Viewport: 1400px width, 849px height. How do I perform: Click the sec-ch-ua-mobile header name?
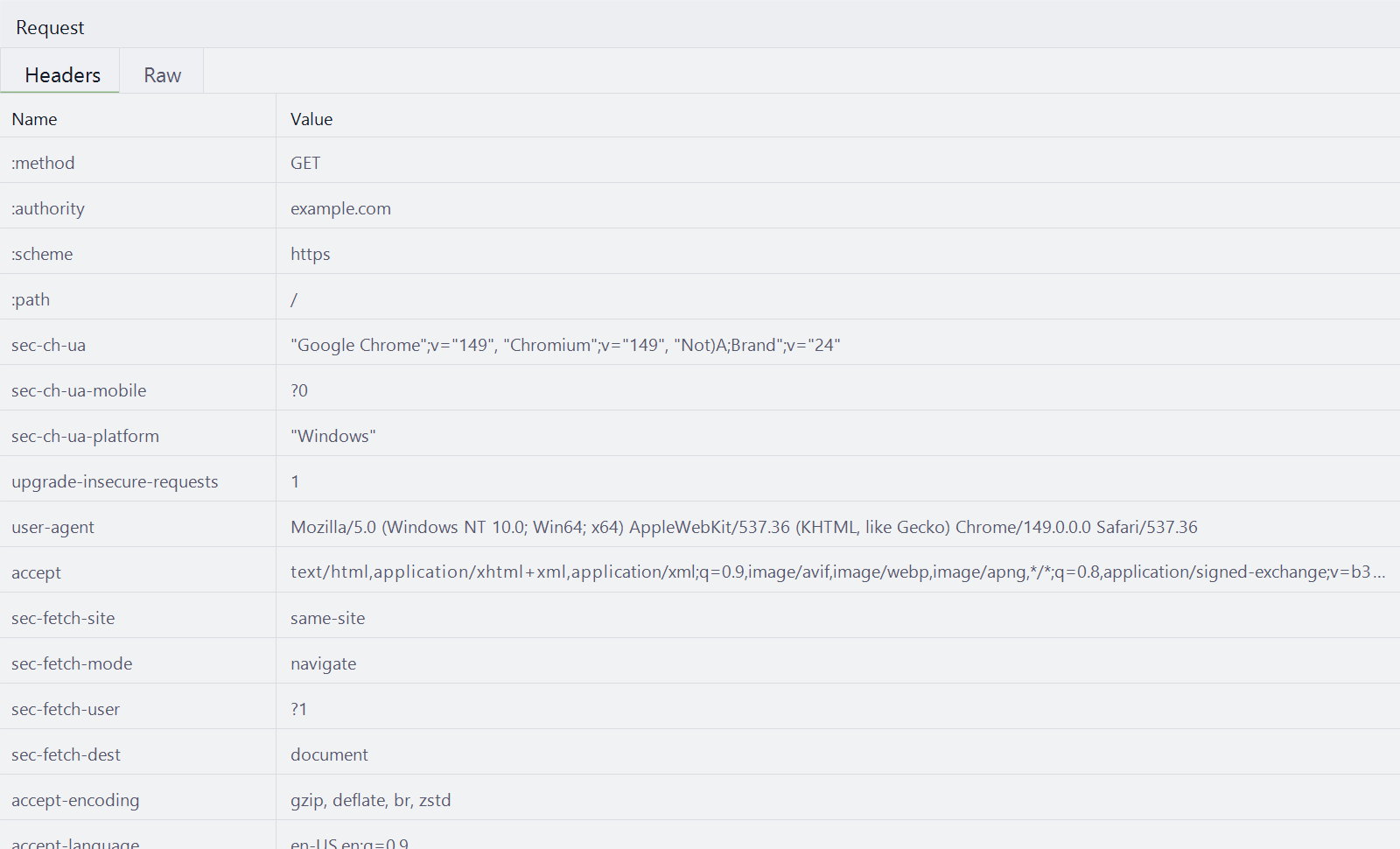click(x=79, y=390)
